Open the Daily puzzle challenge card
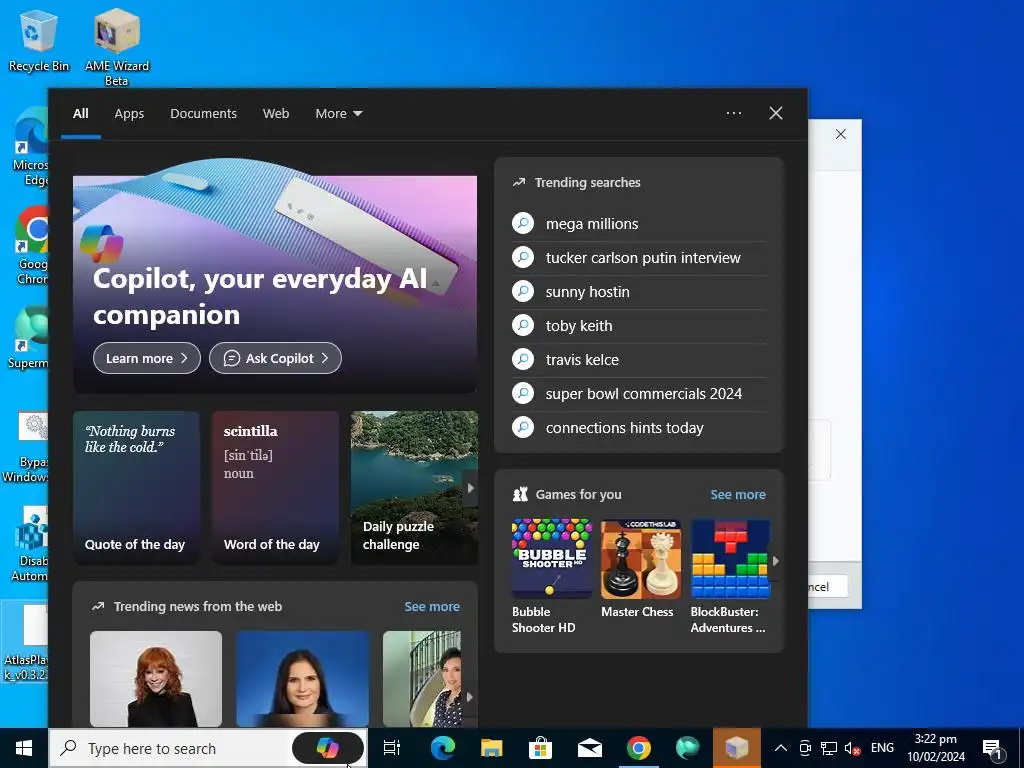1024x768 pixels. tap(414, 487)
